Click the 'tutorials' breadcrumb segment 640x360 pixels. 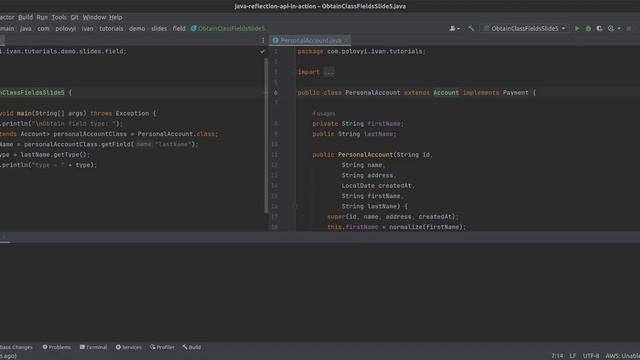111,29
